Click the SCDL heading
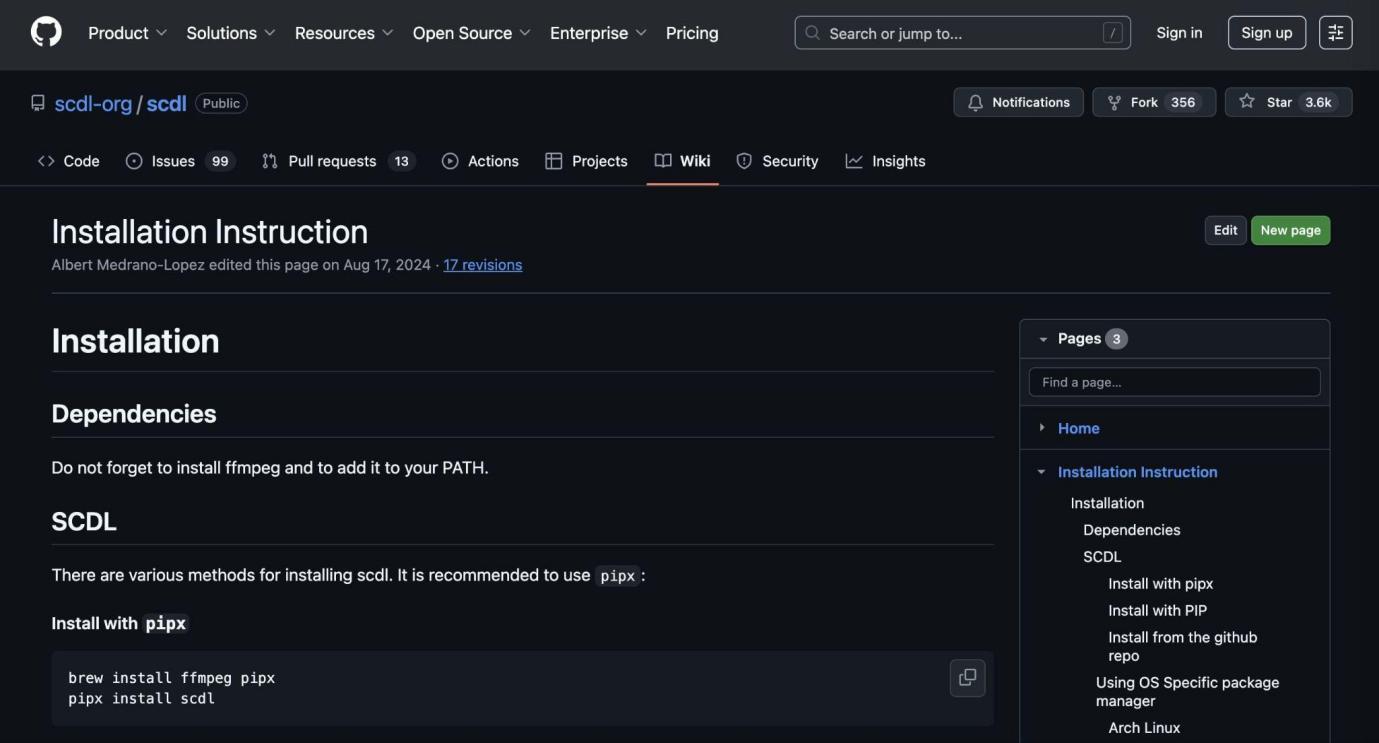The width and height of the screenshot is (1379, 743). [x=84, y=522]
